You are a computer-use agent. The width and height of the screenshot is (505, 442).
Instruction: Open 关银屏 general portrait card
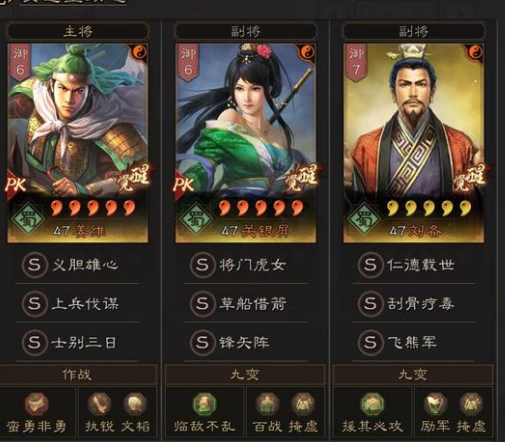(246, 143)
